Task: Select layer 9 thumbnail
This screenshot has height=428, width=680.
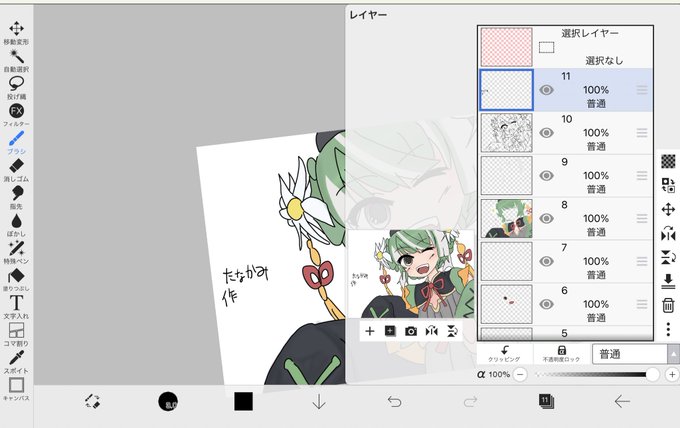Action: pyautogui.click(x=507, y=176)
